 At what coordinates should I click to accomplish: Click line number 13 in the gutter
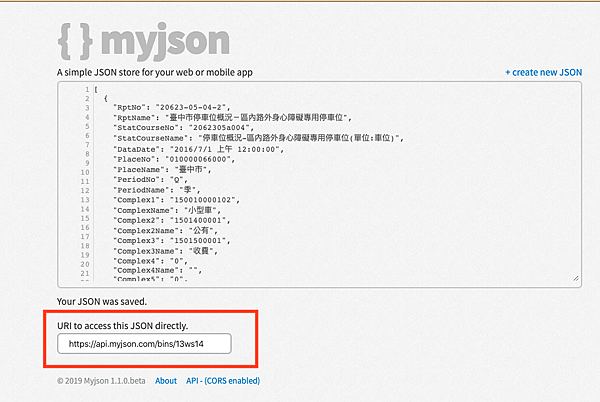(x=85, y=200)
